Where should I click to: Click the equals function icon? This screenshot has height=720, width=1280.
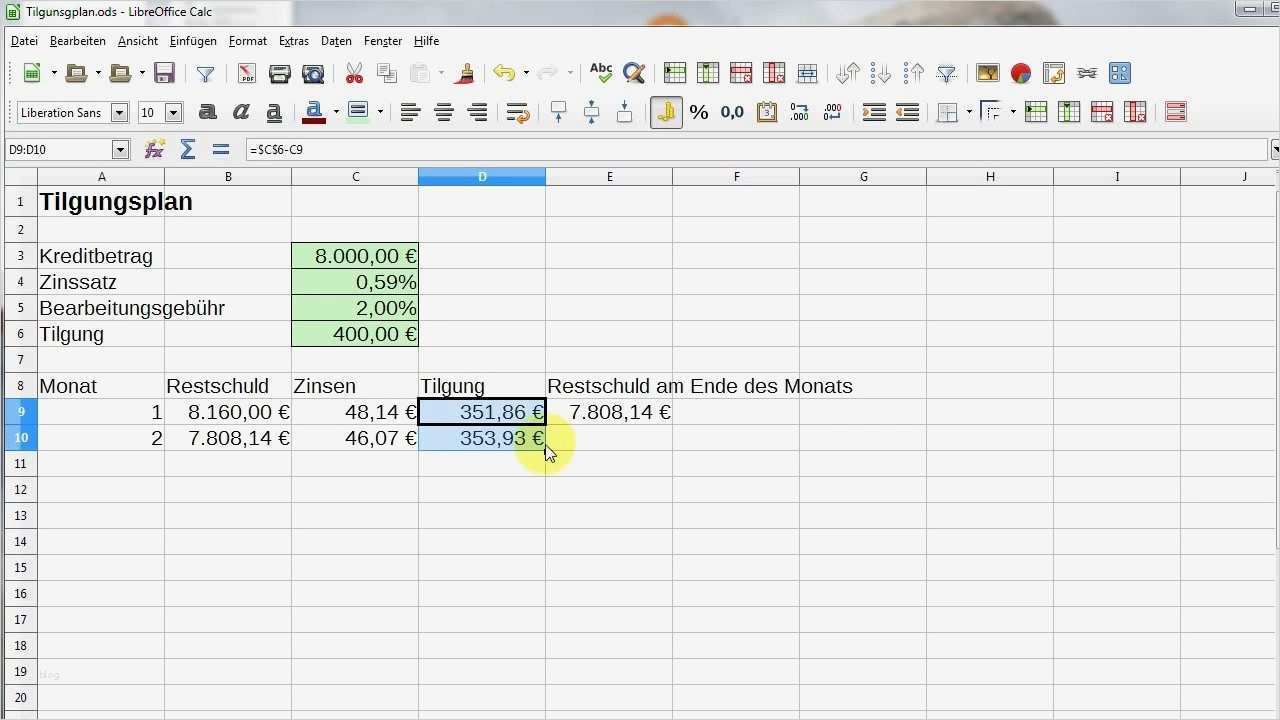tap(221, 150)
